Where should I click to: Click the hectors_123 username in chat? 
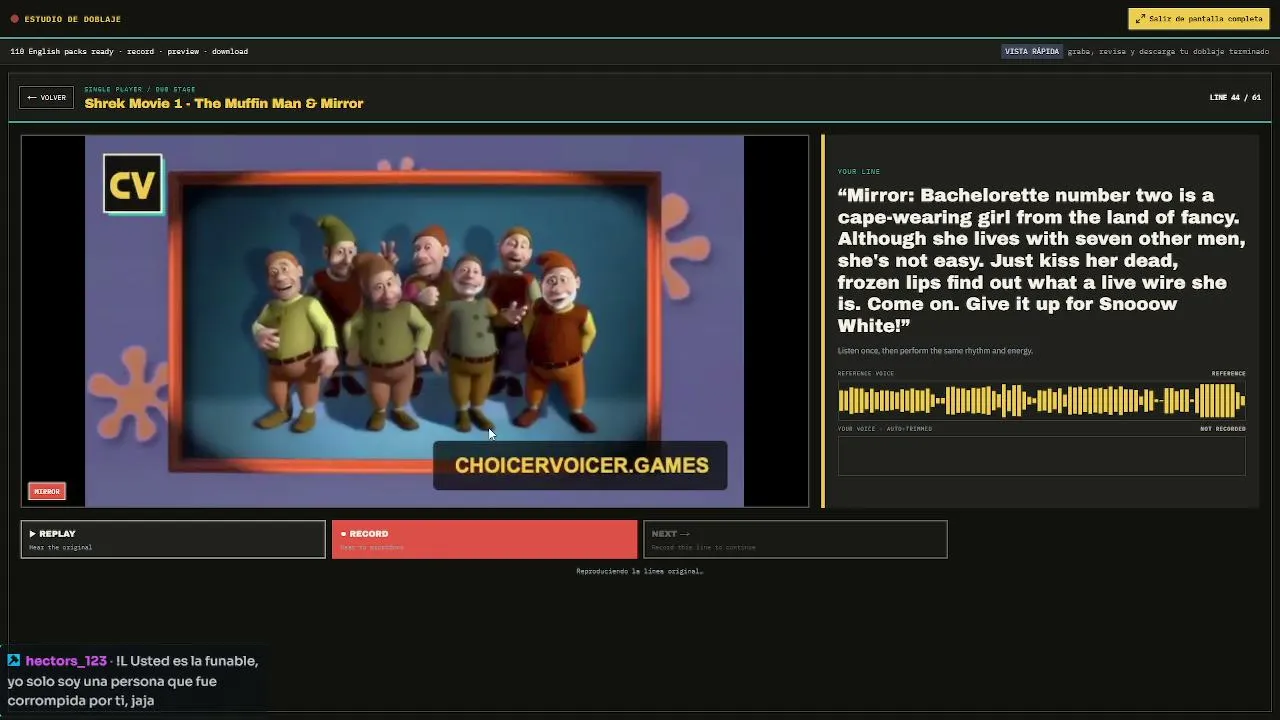(x=66, y=661)
